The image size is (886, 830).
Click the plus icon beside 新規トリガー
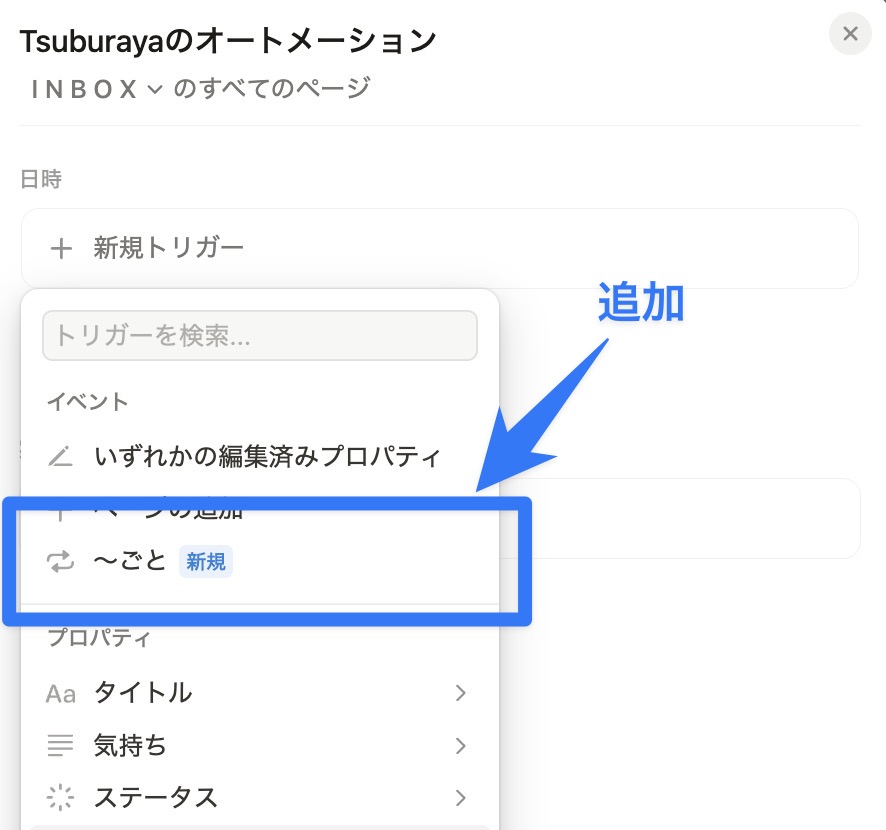coord(61,249)
